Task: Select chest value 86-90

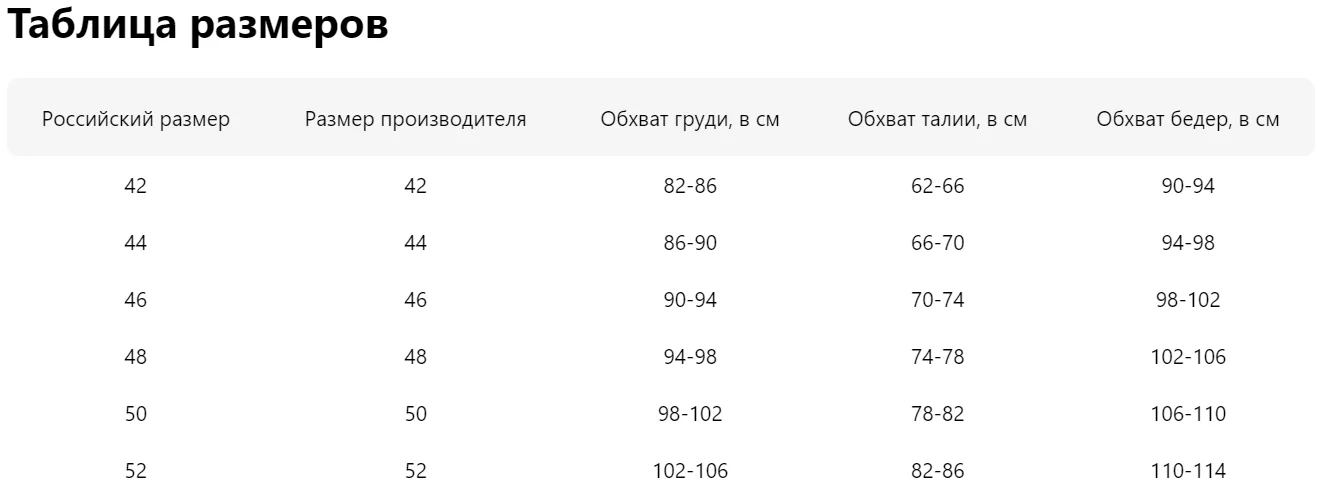Action: click(690, 243)
